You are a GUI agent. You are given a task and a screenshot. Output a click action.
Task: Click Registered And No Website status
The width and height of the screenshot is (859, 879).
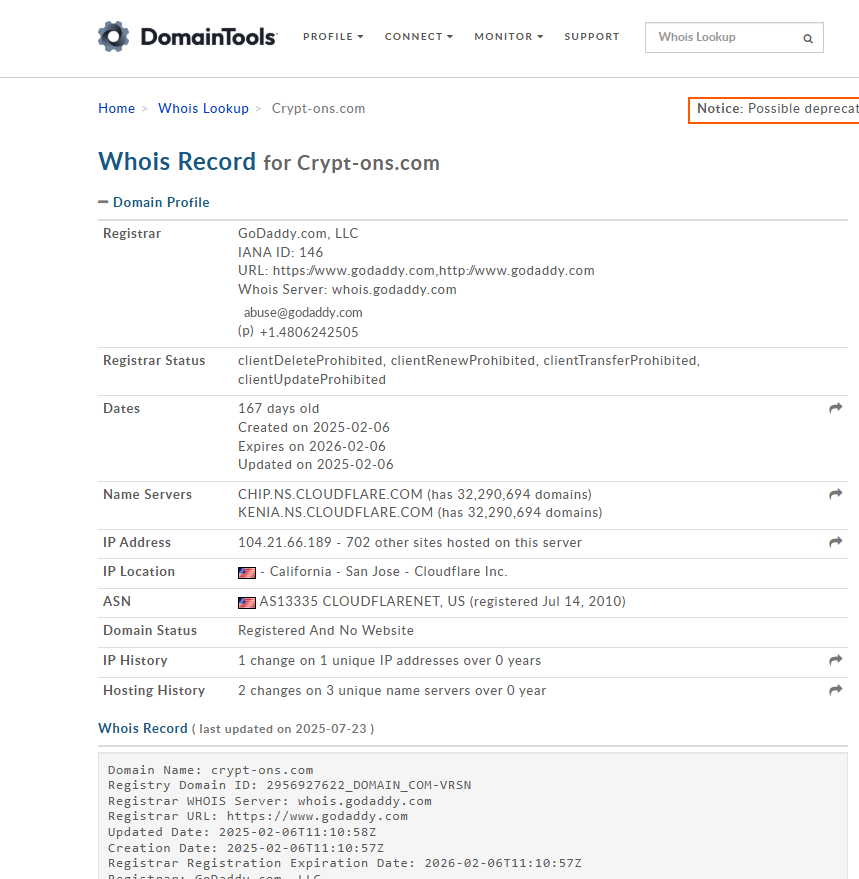pos(326,631)
